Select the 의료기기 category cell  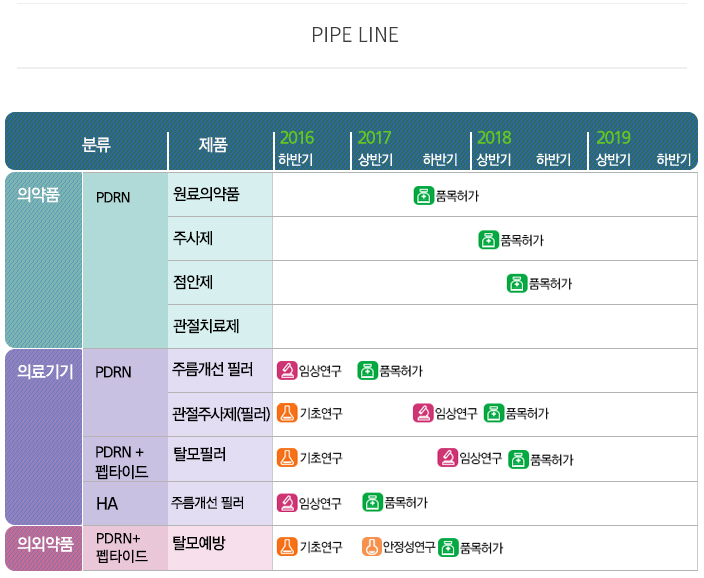(x=44, y=372)
